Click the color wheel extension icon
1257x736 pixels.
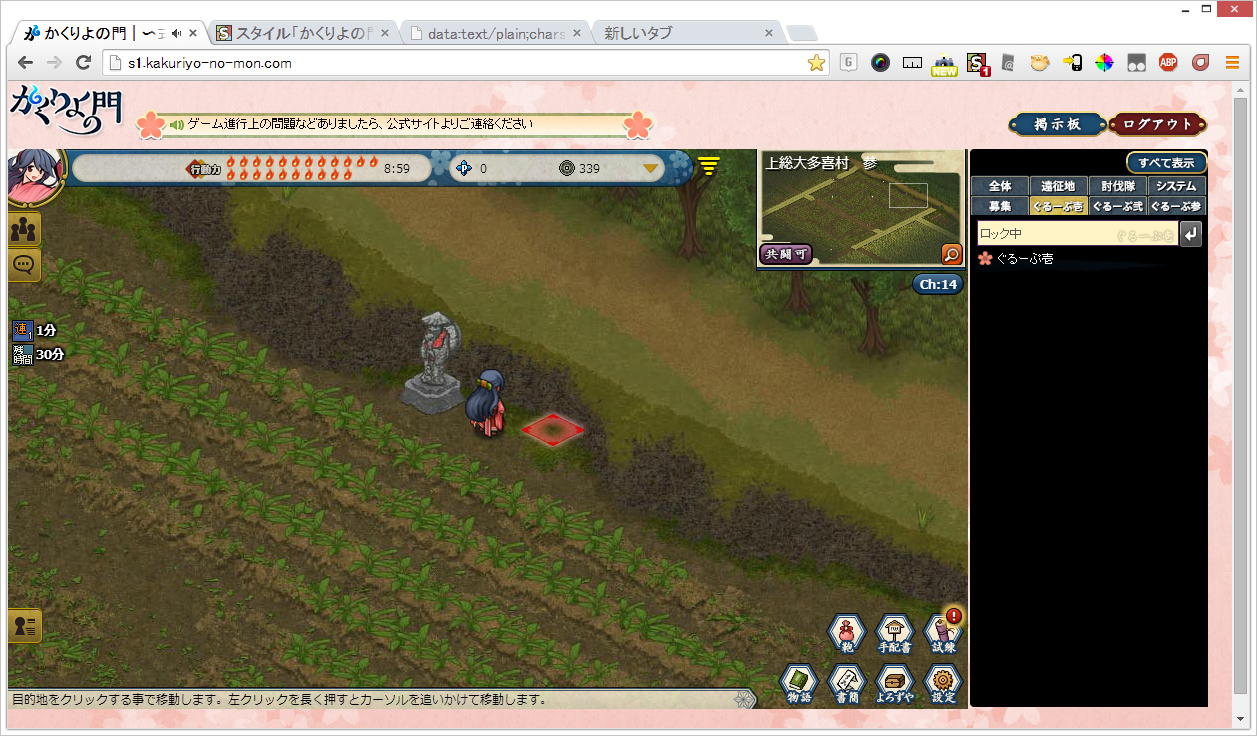[1104, 62]
